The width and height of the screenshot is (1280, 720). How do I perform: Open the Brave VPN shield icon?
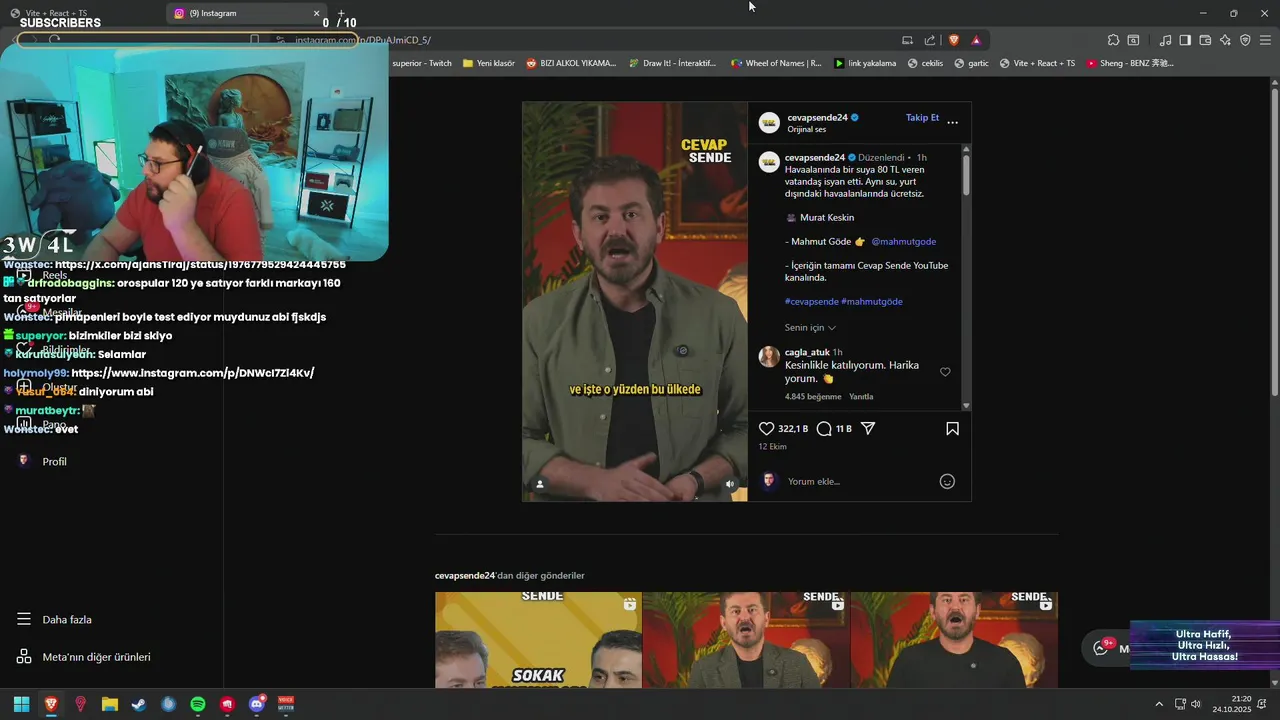click(x=1245, y=40)
